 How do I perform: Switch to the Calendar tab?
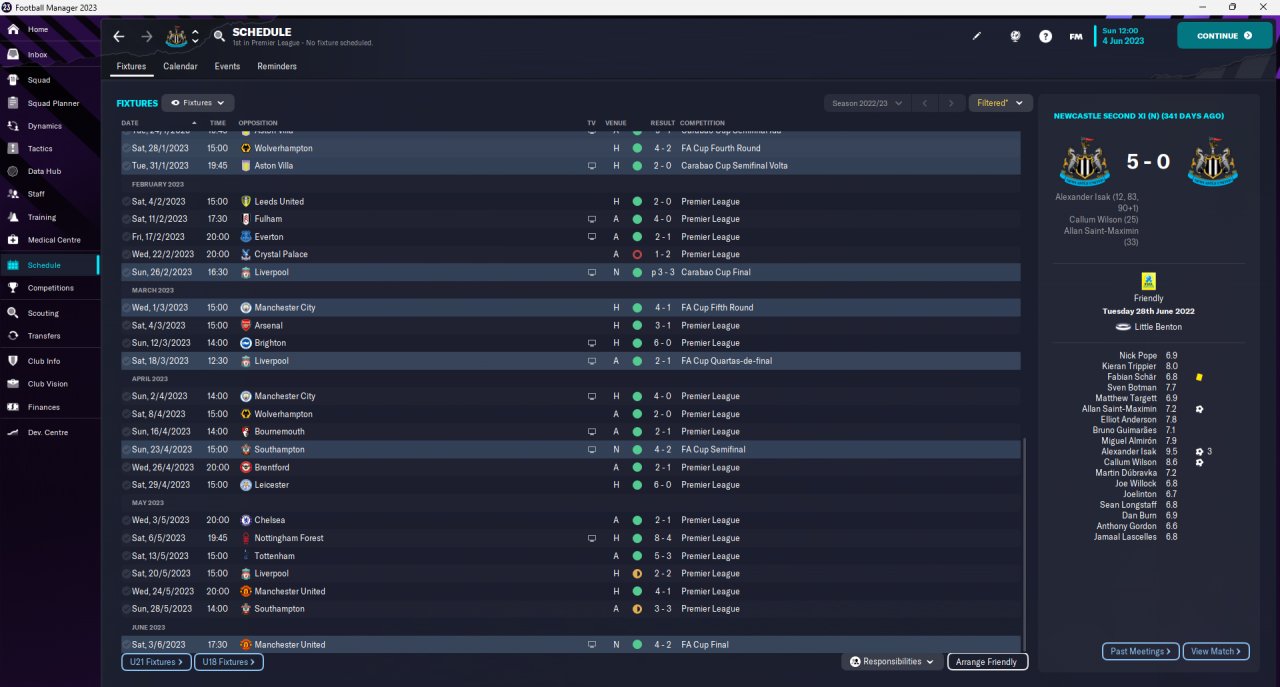[x=180, y=66]
